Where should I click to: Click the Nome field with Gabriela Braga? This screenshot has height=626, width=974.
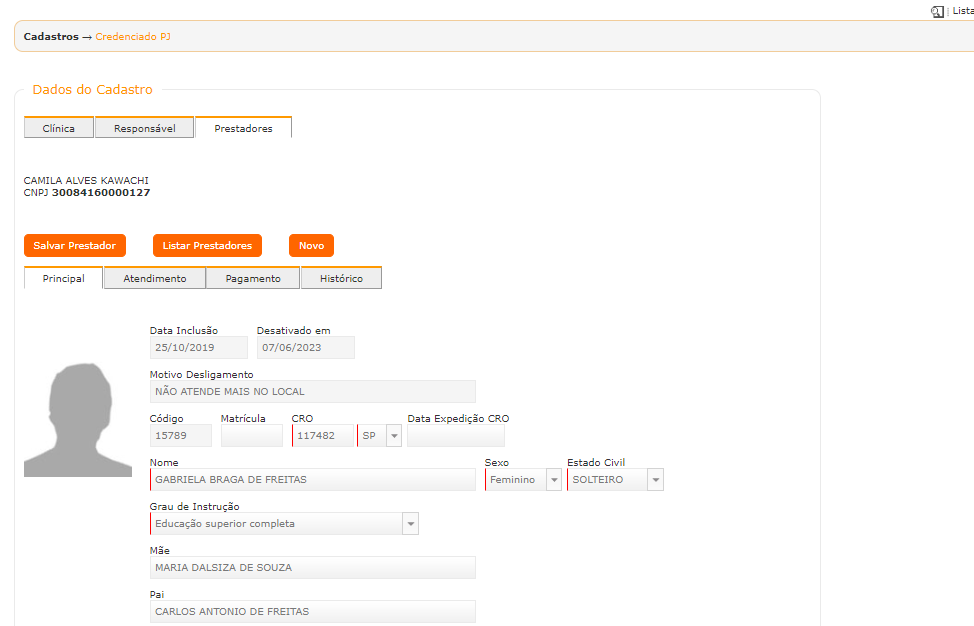pyautogui.click(x=312, y=479)
